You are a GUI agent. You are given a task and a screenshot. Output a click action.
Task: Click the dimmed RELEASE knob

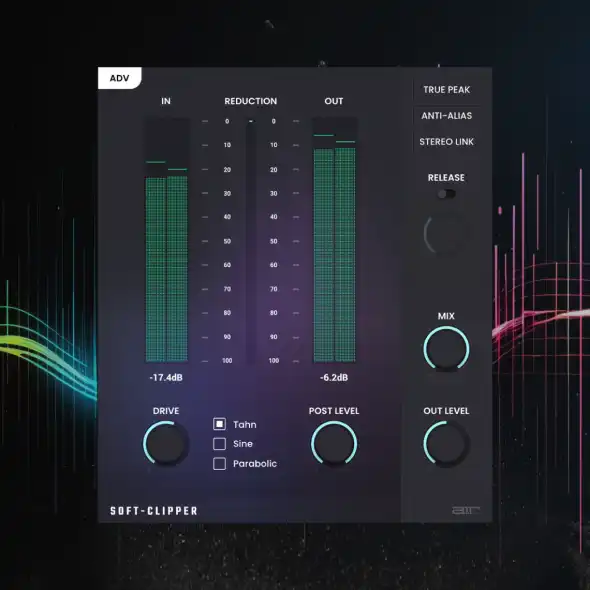(x=446, y=233)
